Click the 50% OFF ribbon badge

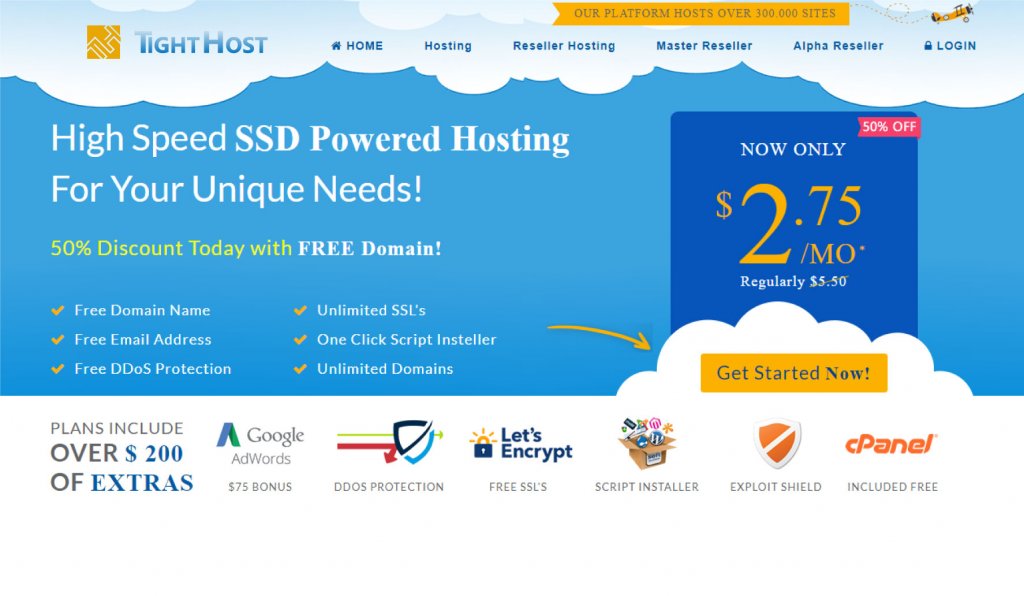[889, 127]
